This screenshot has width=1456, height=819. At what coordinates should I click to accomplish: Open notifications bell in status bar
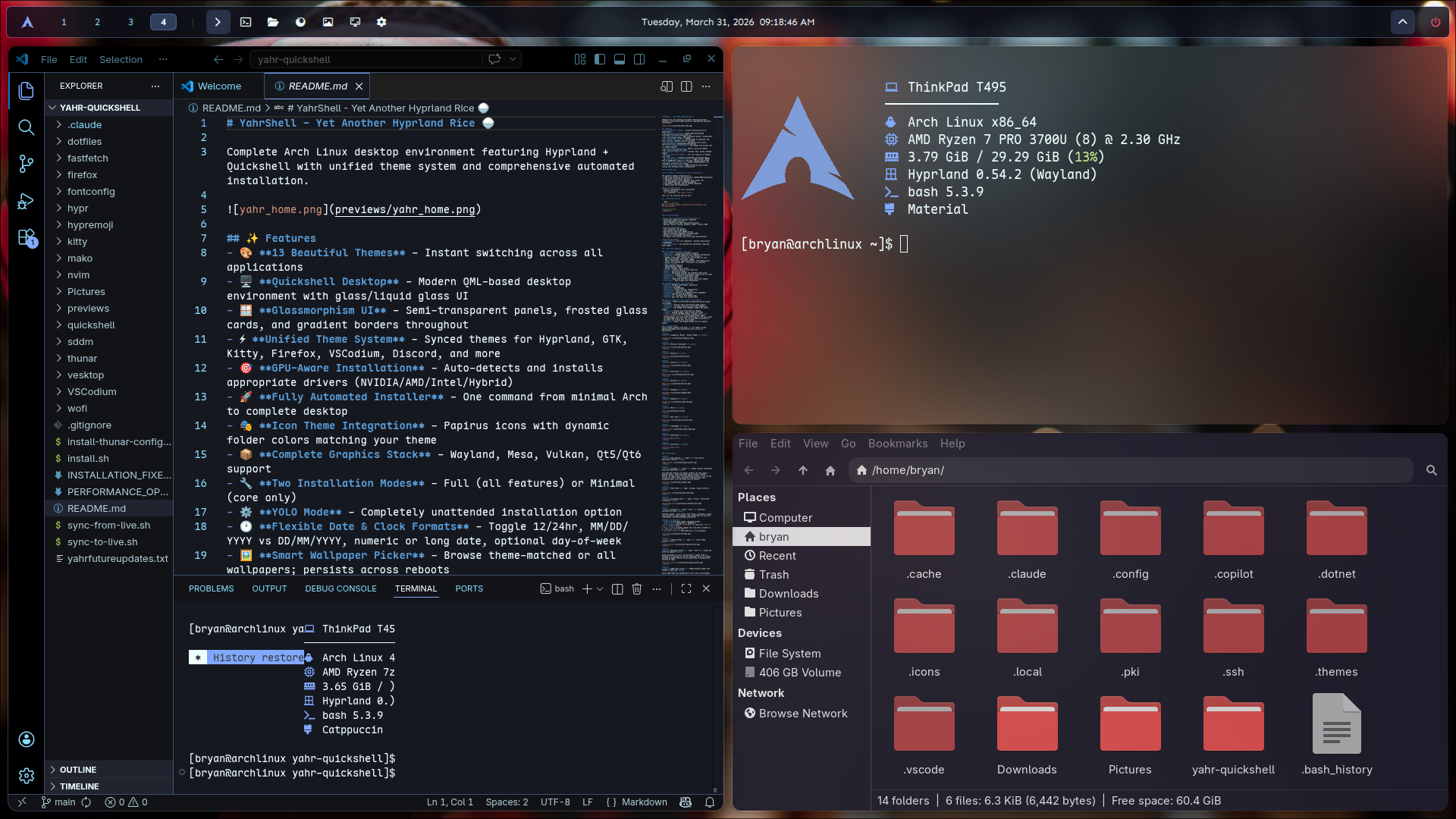(x=710, y=802)
